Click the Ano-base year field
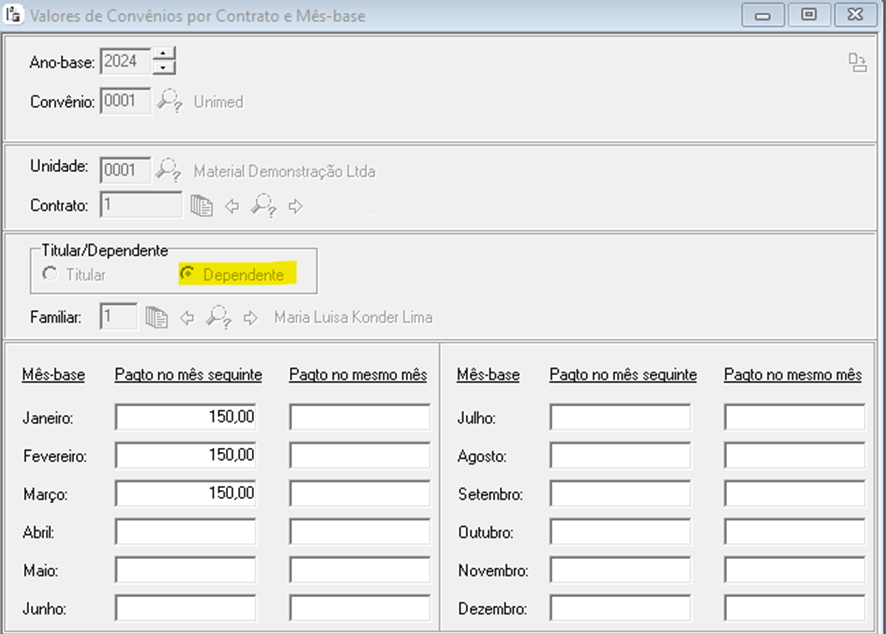 (x=125, y=61)
